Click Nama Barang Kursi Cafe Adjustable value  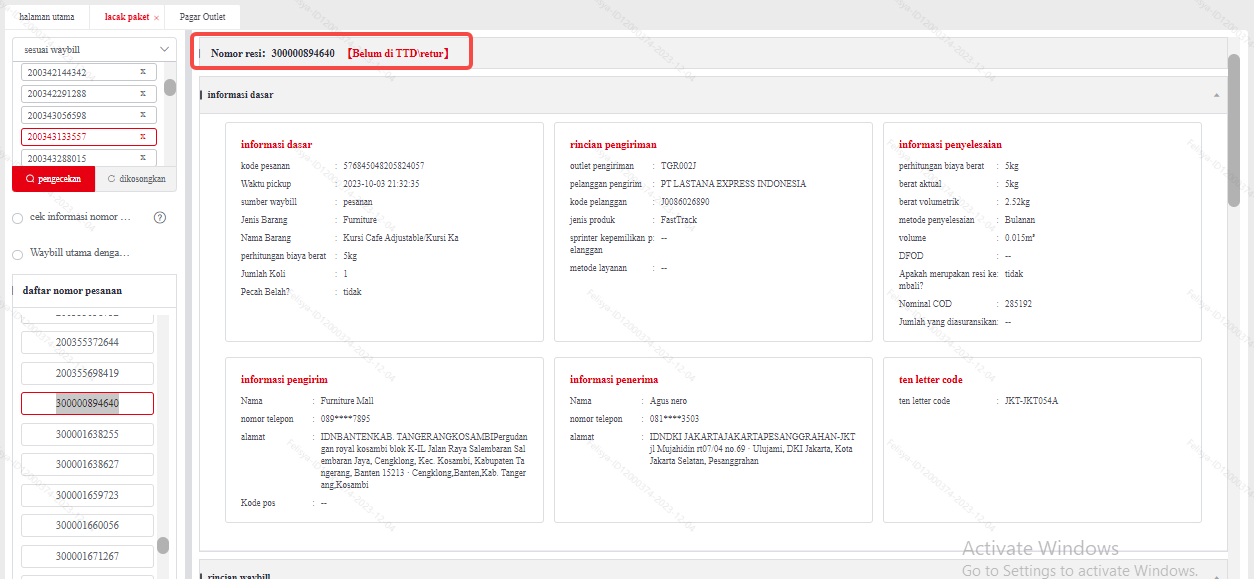point(401,238)
